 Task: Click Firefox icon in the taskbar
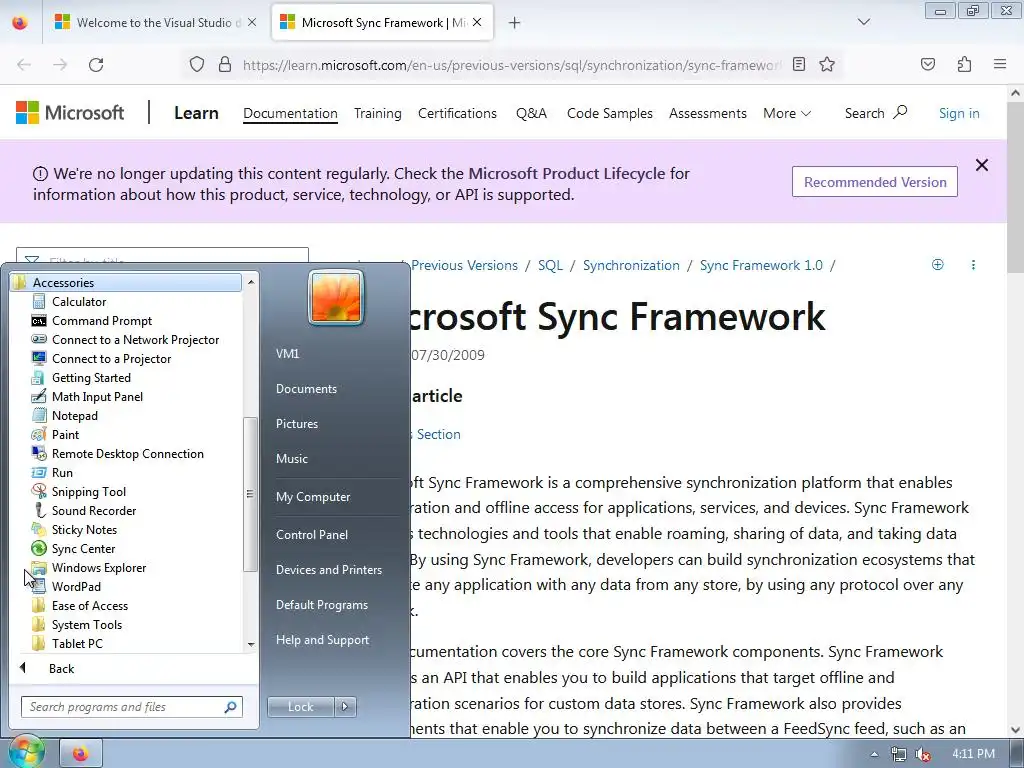(x=80, y=754)
